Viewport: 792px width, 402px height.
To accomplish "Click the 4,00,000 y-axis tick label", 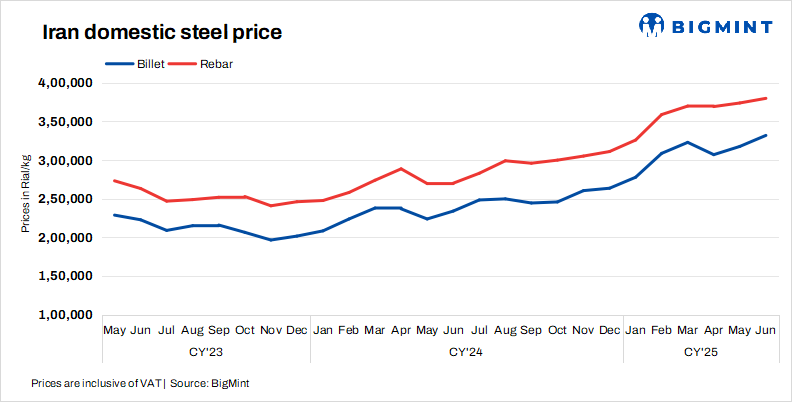I will click(x=67, y=83).
